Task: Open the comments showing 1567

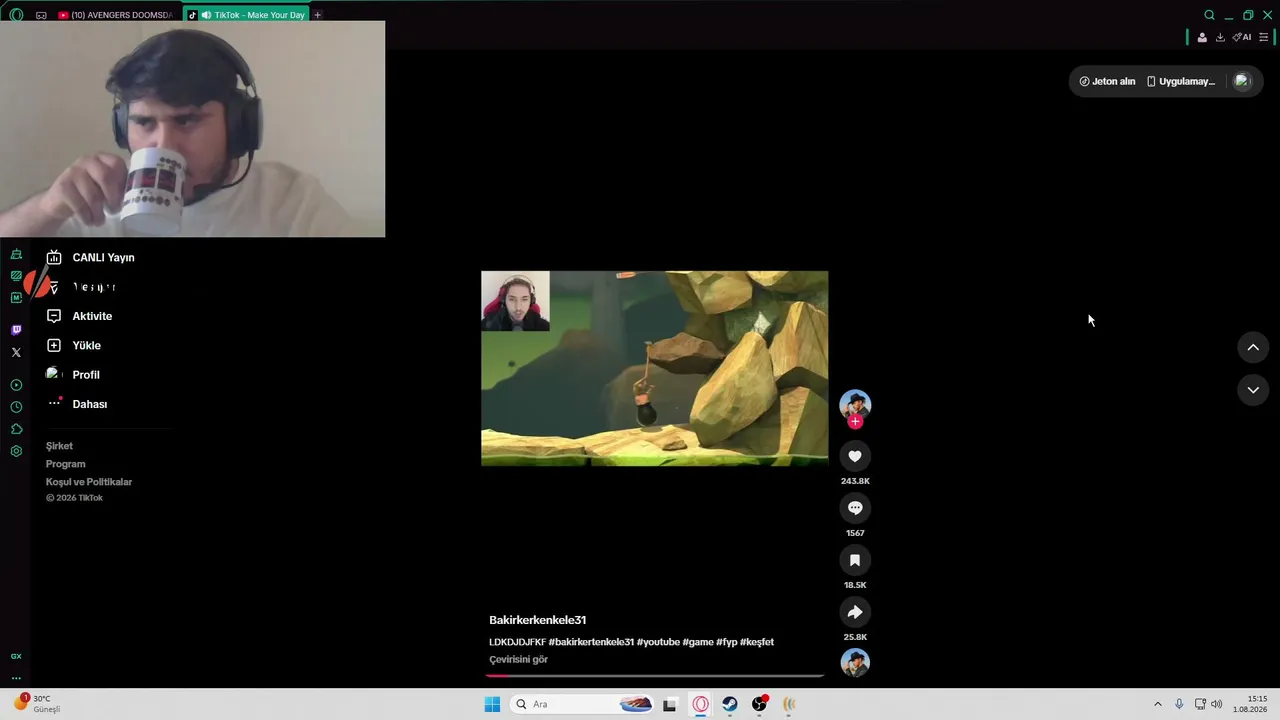Action: point(855,508)
